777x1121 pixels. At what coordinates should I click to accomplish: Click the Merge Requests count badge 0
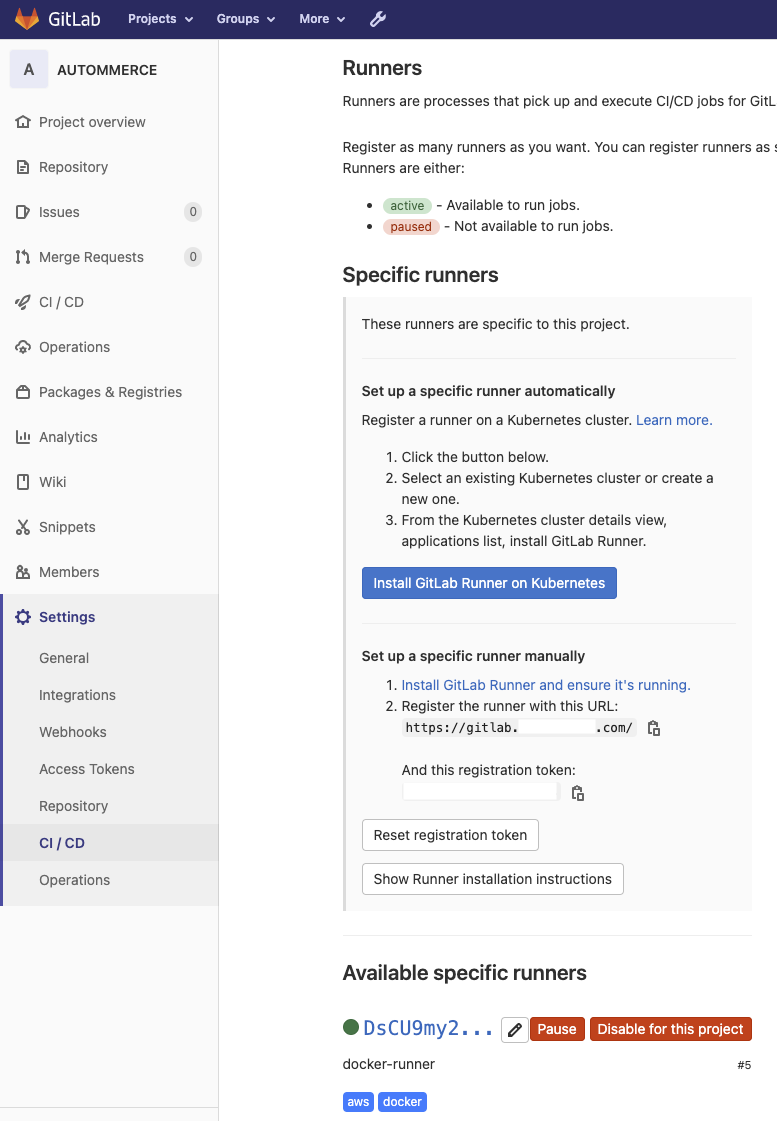[x=193, y=257]
